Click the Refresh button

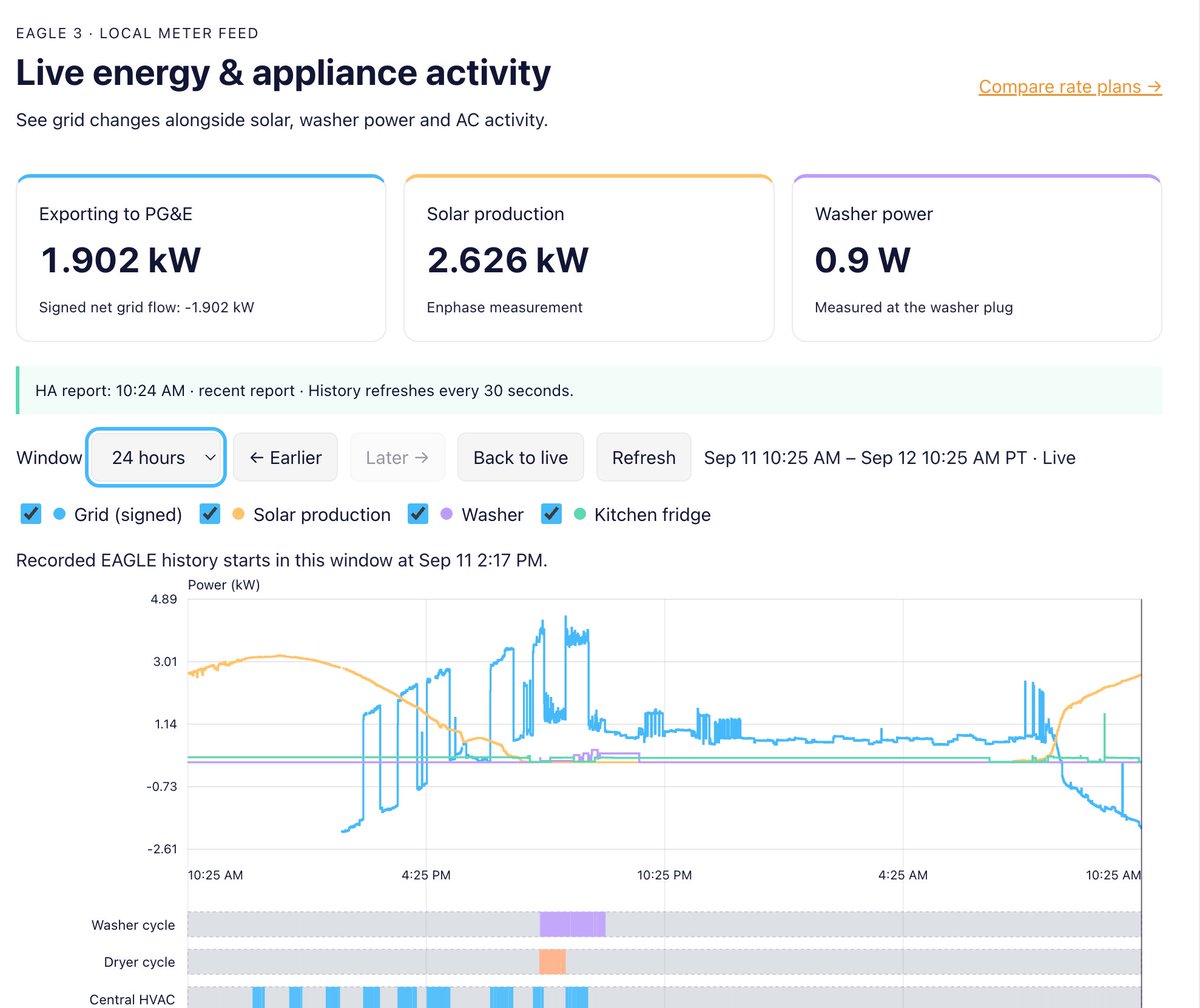(644, 458)
